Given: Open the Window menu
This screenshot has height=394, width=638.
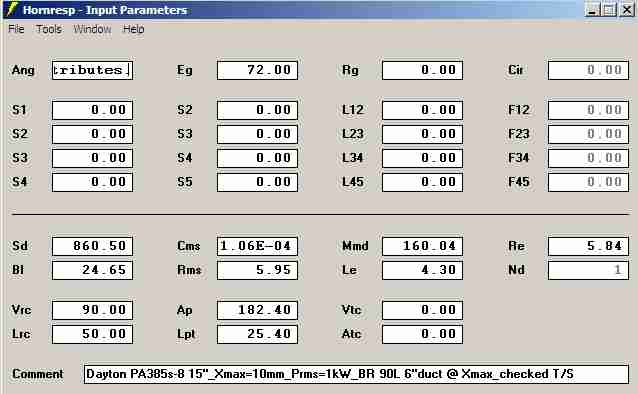Looking at the screenshot, I should pos(92,29).
